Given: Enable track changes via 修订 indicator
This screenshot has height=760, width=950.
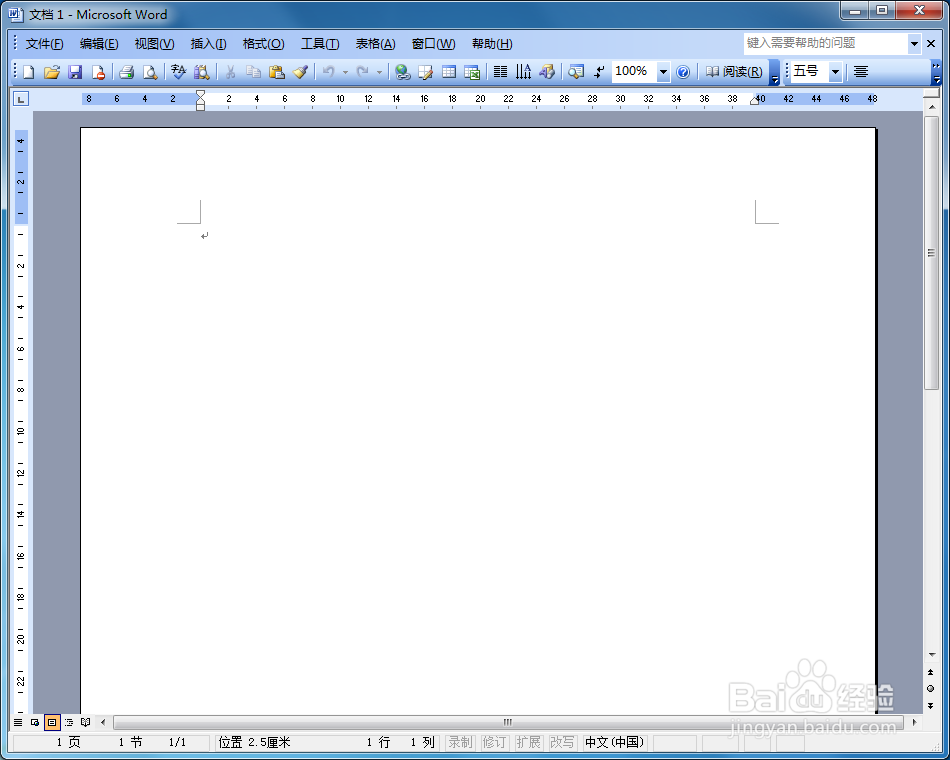Looking at the screenshot, I should (493, 743).
